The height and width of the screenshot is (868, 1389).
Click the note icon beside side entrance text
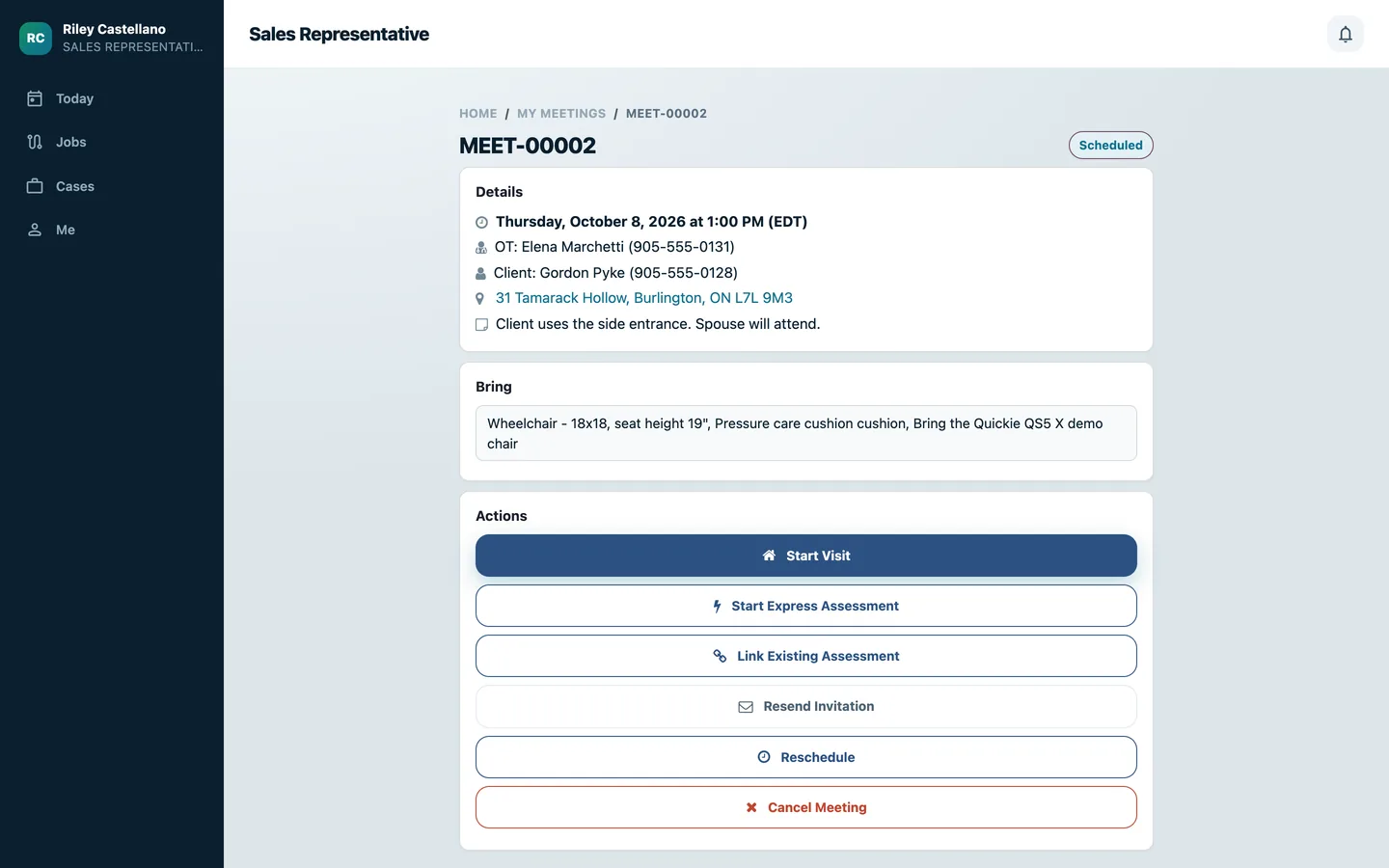481,325
